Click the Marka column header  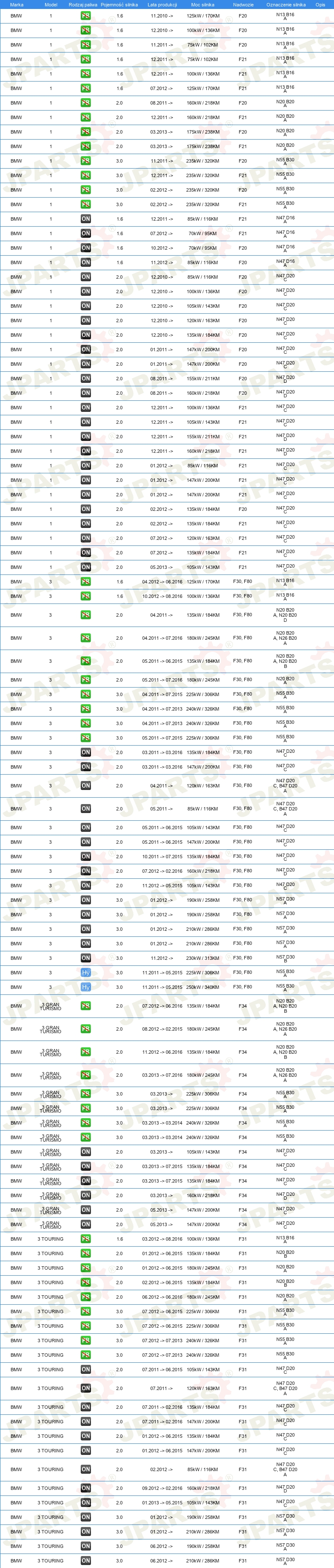point(17,4)
